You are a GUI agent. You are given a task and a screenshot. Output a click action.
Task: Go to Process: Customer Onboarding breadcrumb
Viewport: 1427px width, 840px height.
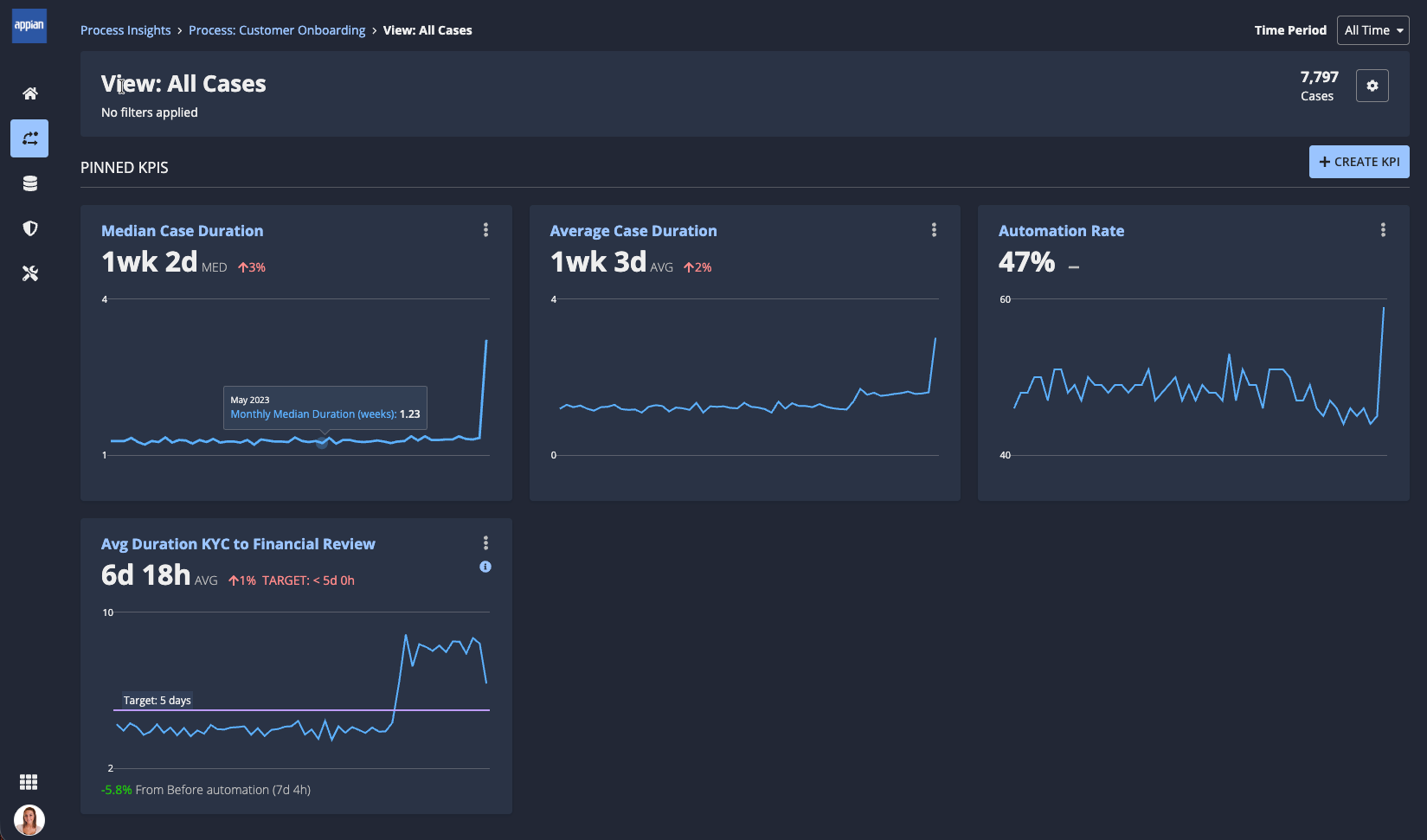[277, 30]
